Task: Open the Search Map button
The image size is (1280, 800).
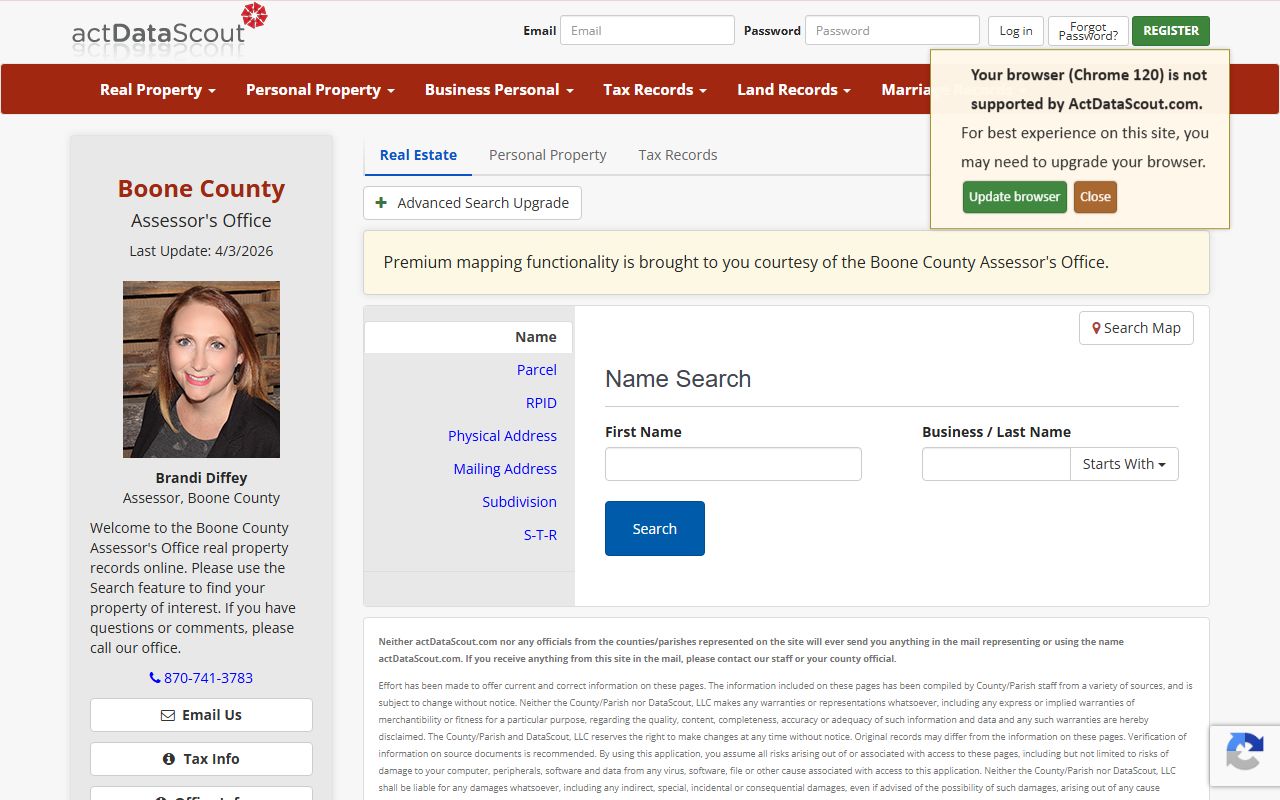Action: [x=1136, y=328]
